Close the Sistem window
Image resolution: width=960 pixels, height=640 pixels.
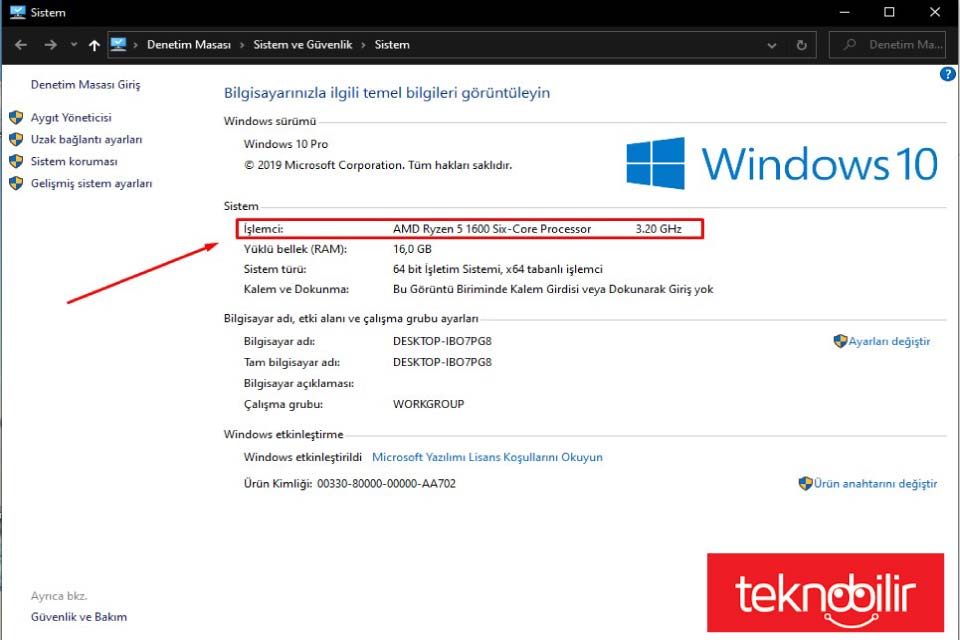click(935, 12)
